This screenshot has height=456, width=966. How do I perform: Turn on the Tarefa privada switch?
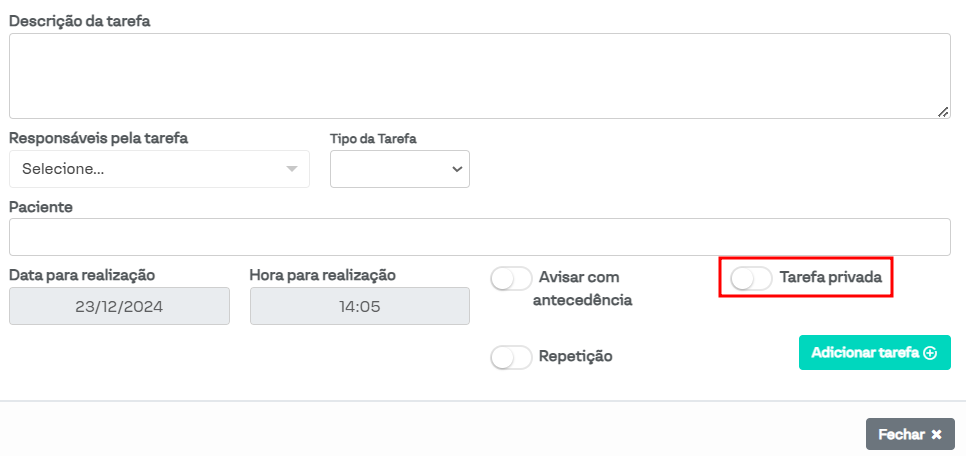(x=751, y=278)
